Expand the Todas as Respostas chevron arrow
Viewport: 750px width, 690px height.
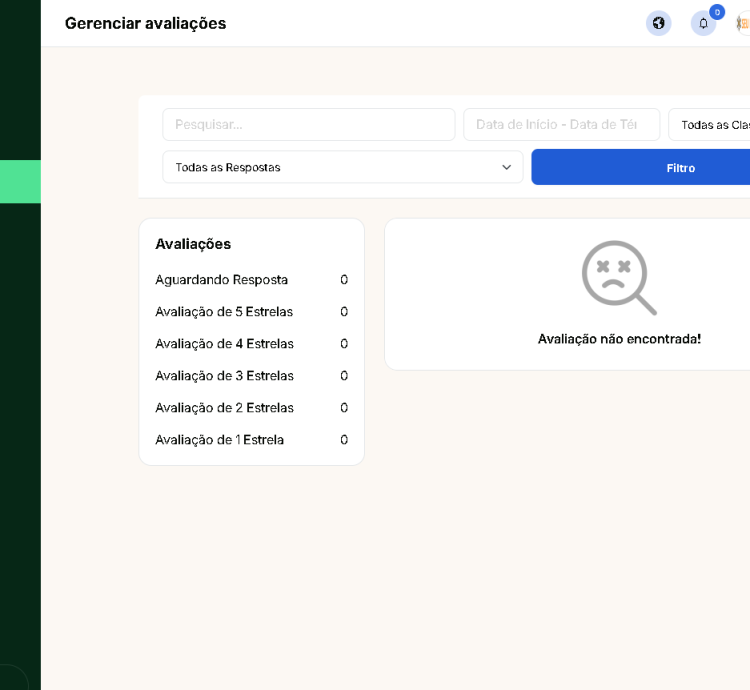pos(506,167)
